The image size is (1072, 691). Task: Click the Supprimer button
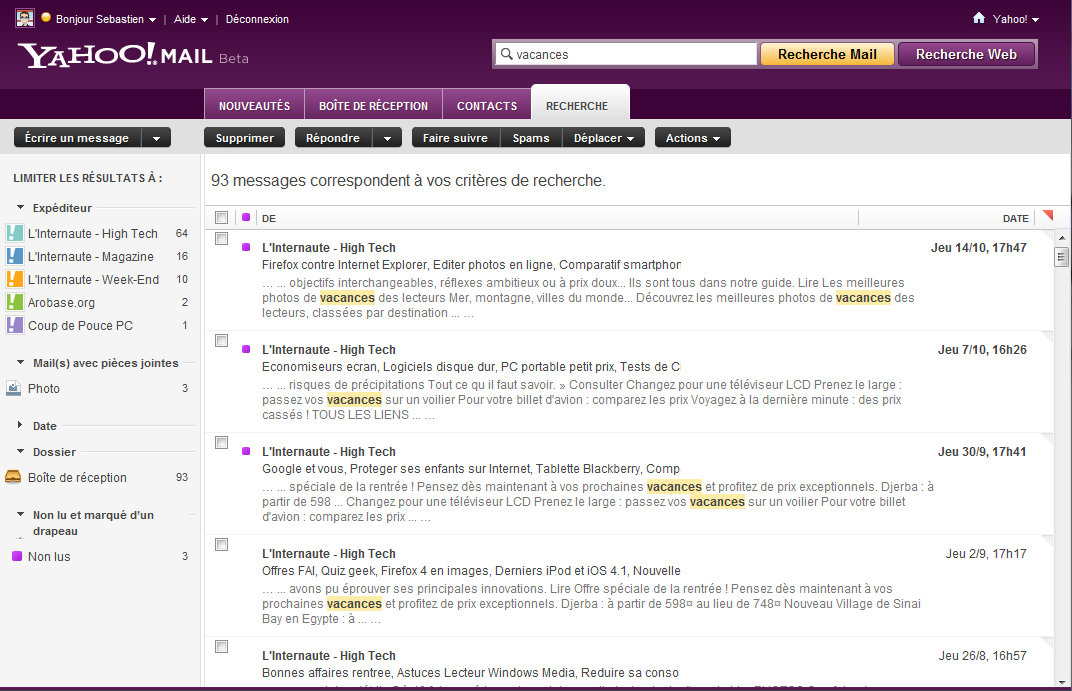(244, 138)
